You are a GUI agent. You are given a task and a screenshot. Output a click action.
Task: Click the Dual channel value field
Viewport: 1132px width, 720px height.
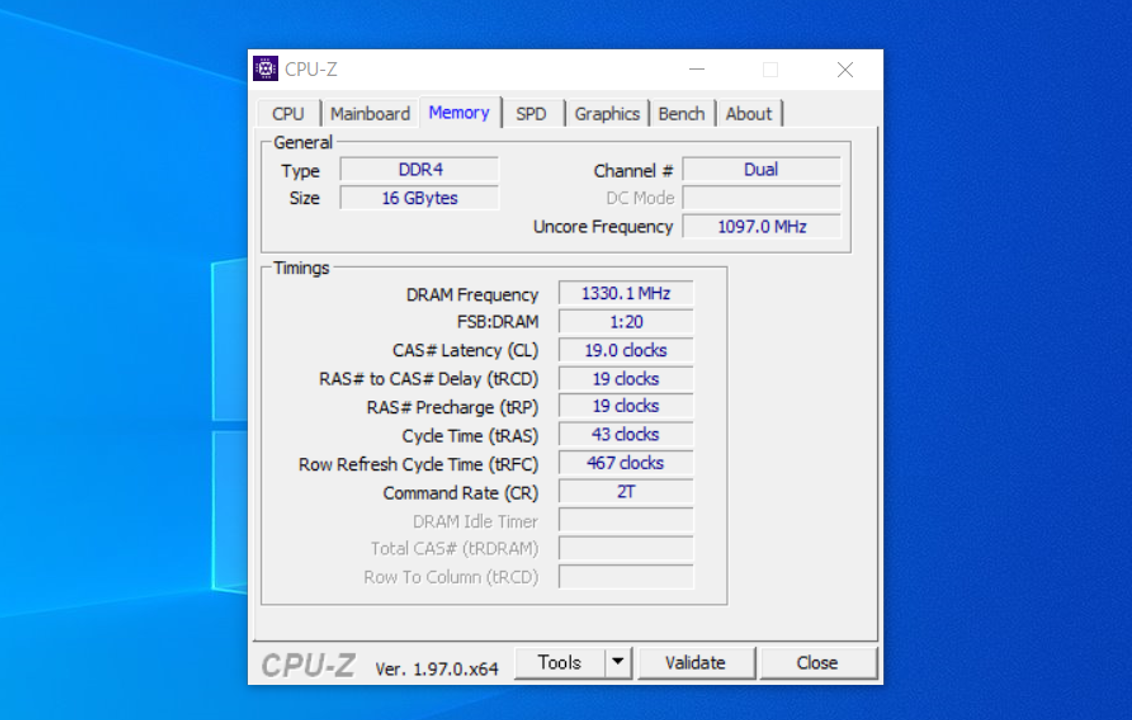[762, 170]
